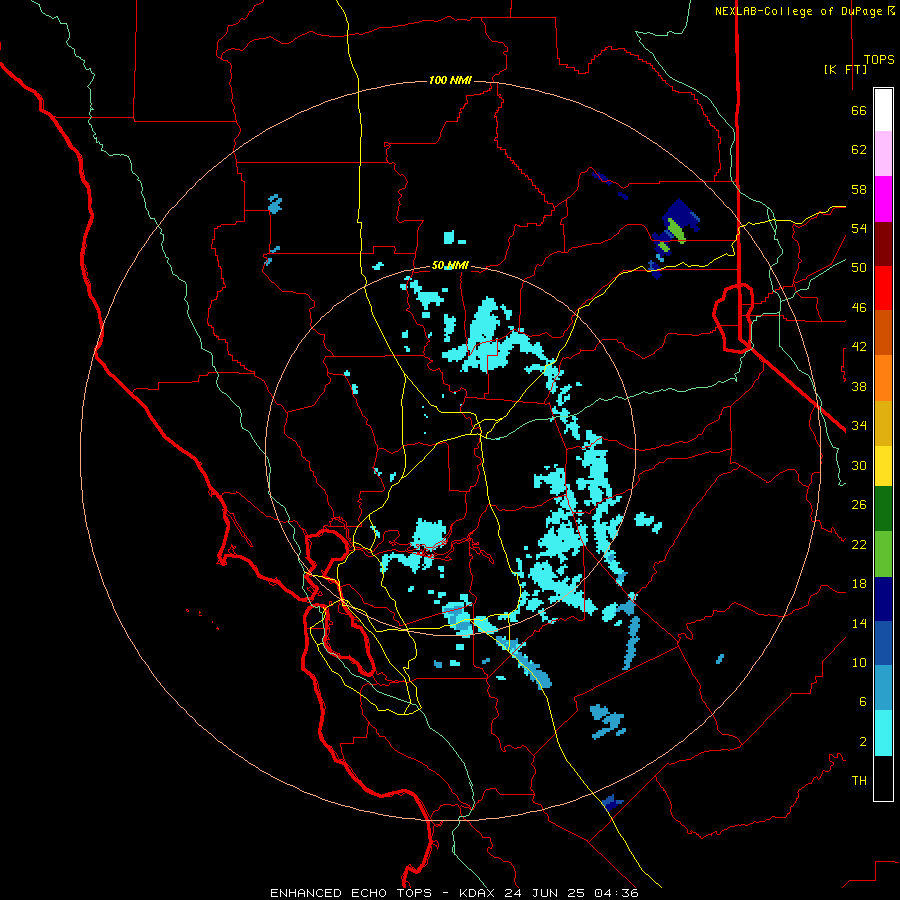Click the 50 NMI range ring label
Viewport: 900px width, 900px height.
[x=450, y=265]
